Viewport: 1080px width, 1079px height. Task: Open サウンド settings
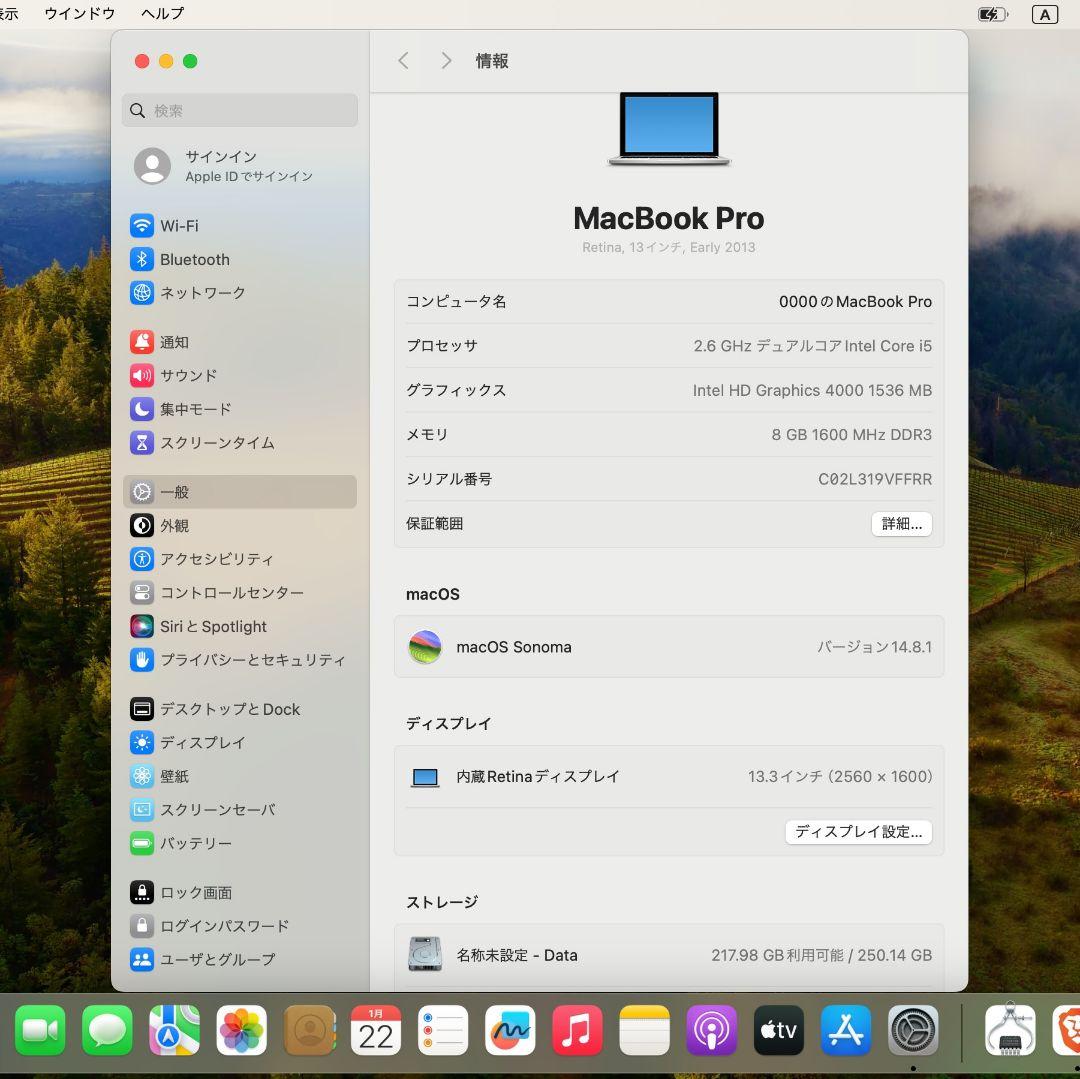(x=187, y=375)
